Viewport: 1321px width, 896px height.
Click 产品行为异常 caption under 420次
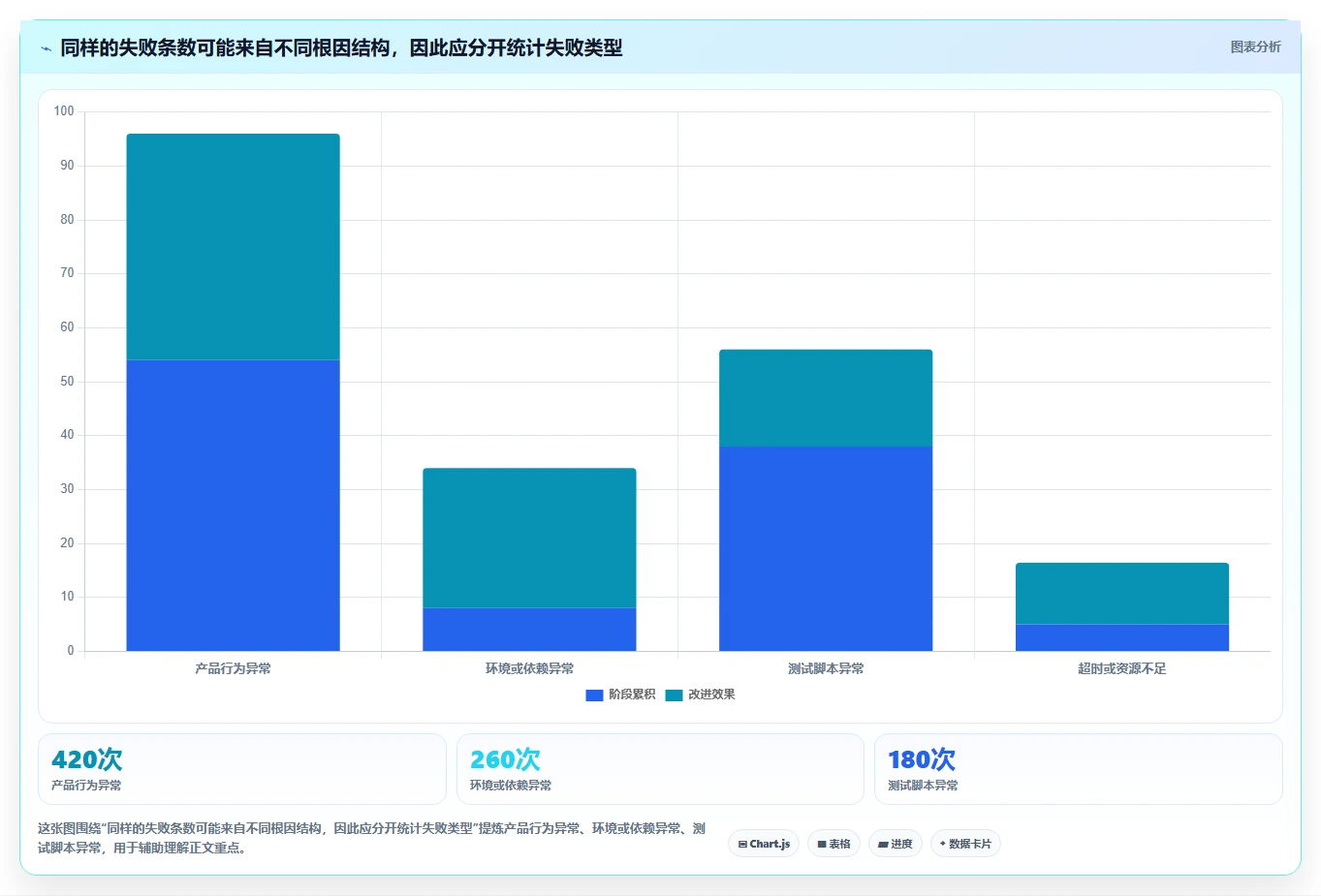86,786
